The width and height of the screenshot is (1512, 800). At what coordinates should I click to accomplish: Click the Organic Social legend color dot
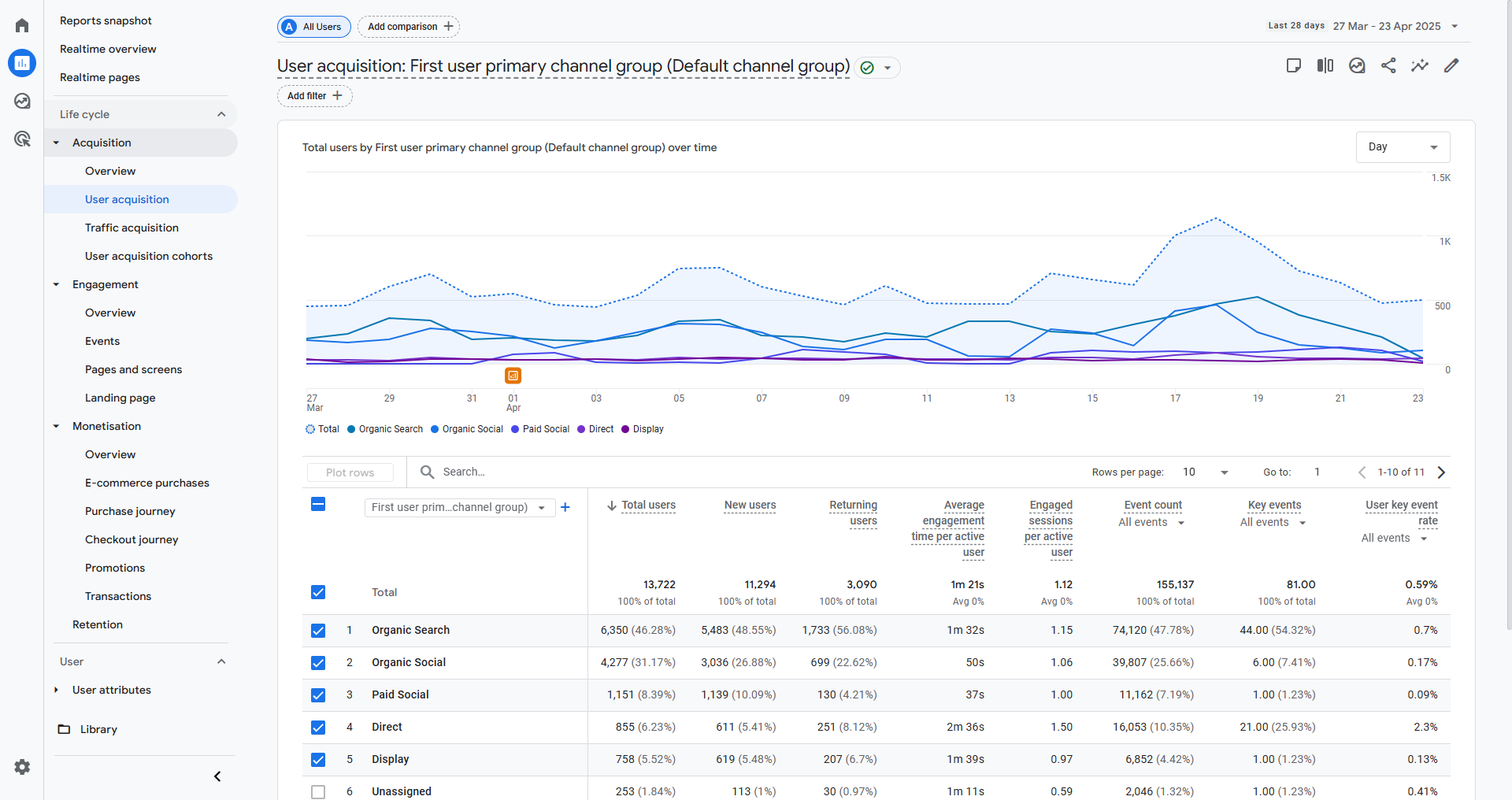pyautogui.click(x=435, y=429)
